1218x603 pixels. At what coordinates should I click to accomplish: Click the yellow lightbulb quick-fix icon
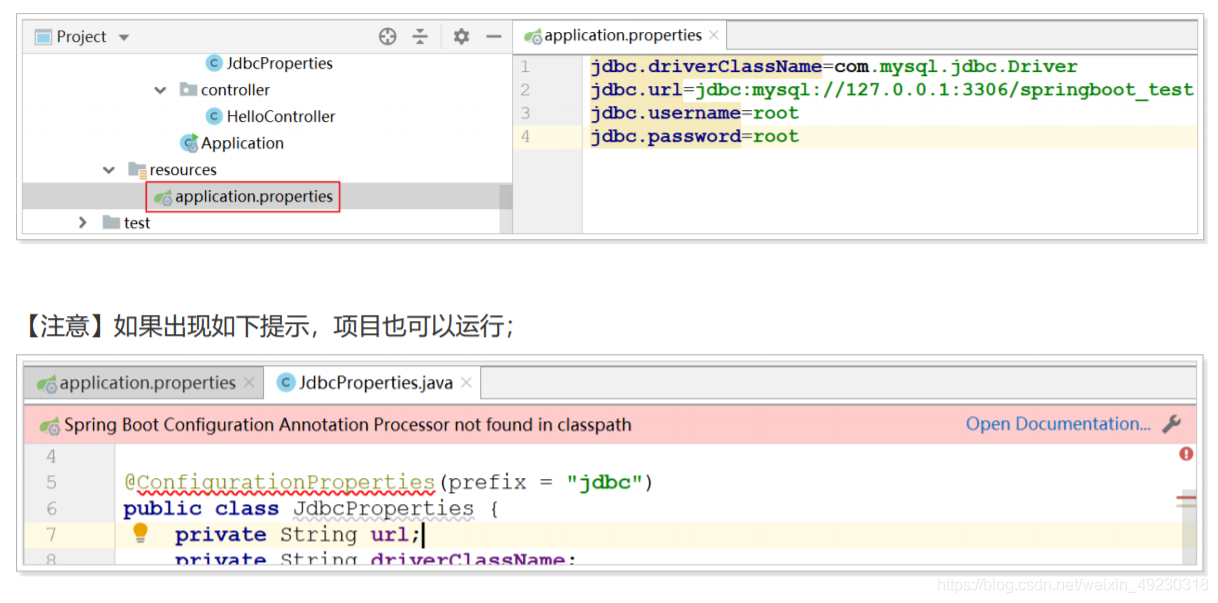pos(140,533)
